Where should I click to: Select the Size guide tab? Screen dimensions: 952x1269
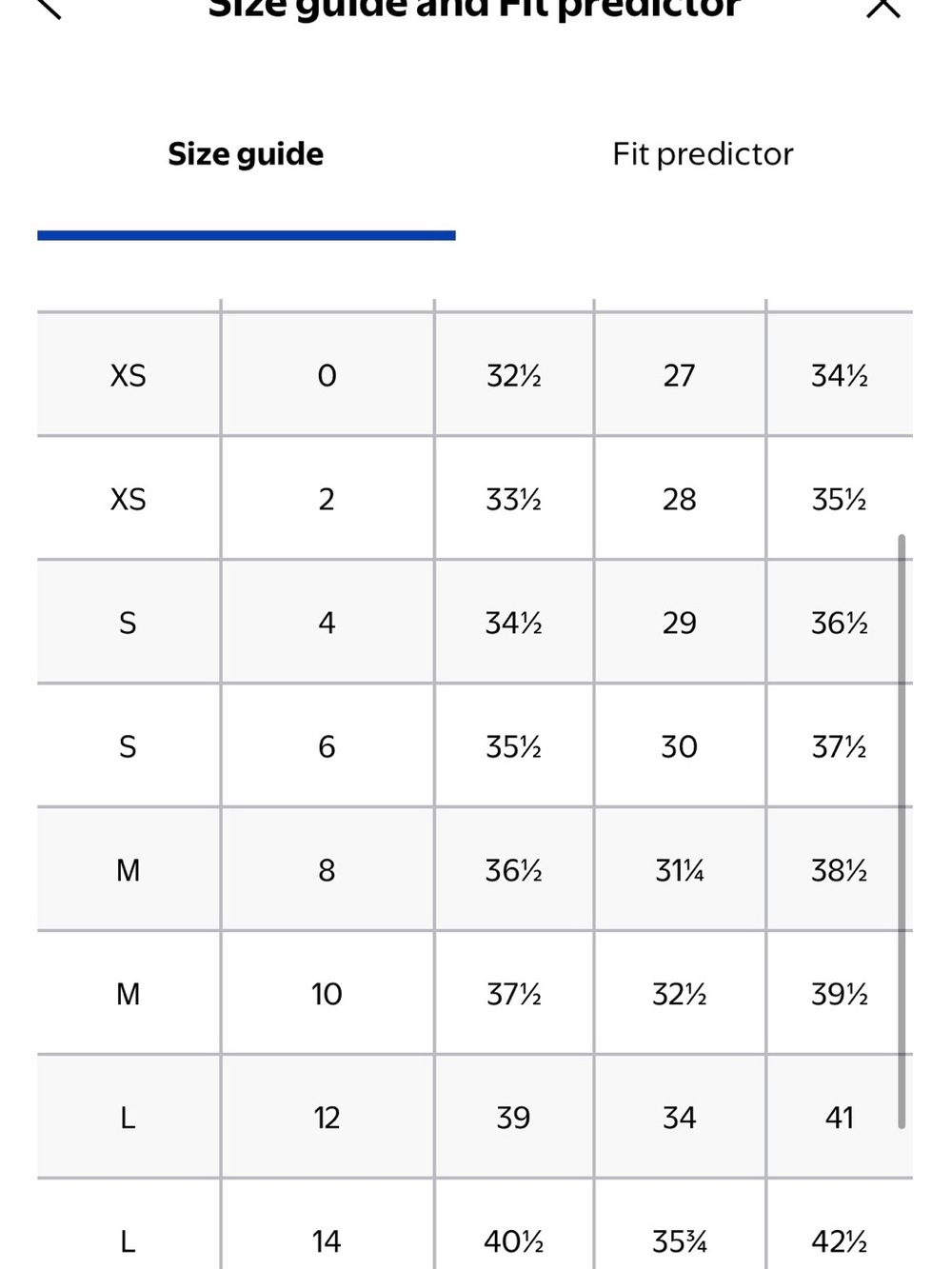246,154
